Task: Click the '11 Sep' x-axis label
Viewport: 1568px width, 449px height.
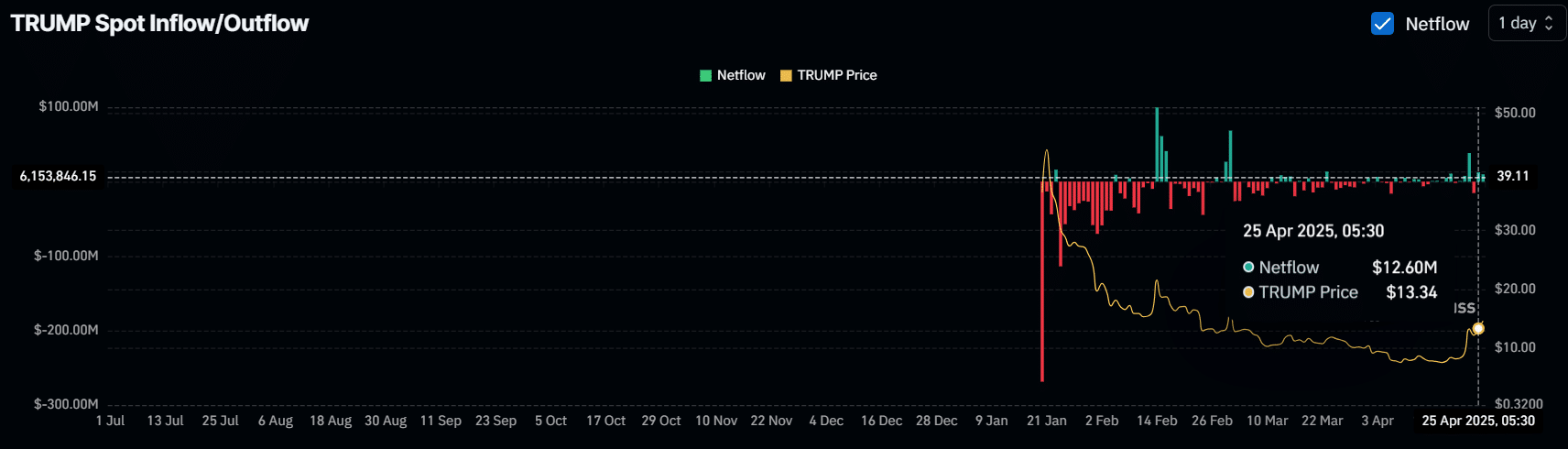Action: [441, 421]
